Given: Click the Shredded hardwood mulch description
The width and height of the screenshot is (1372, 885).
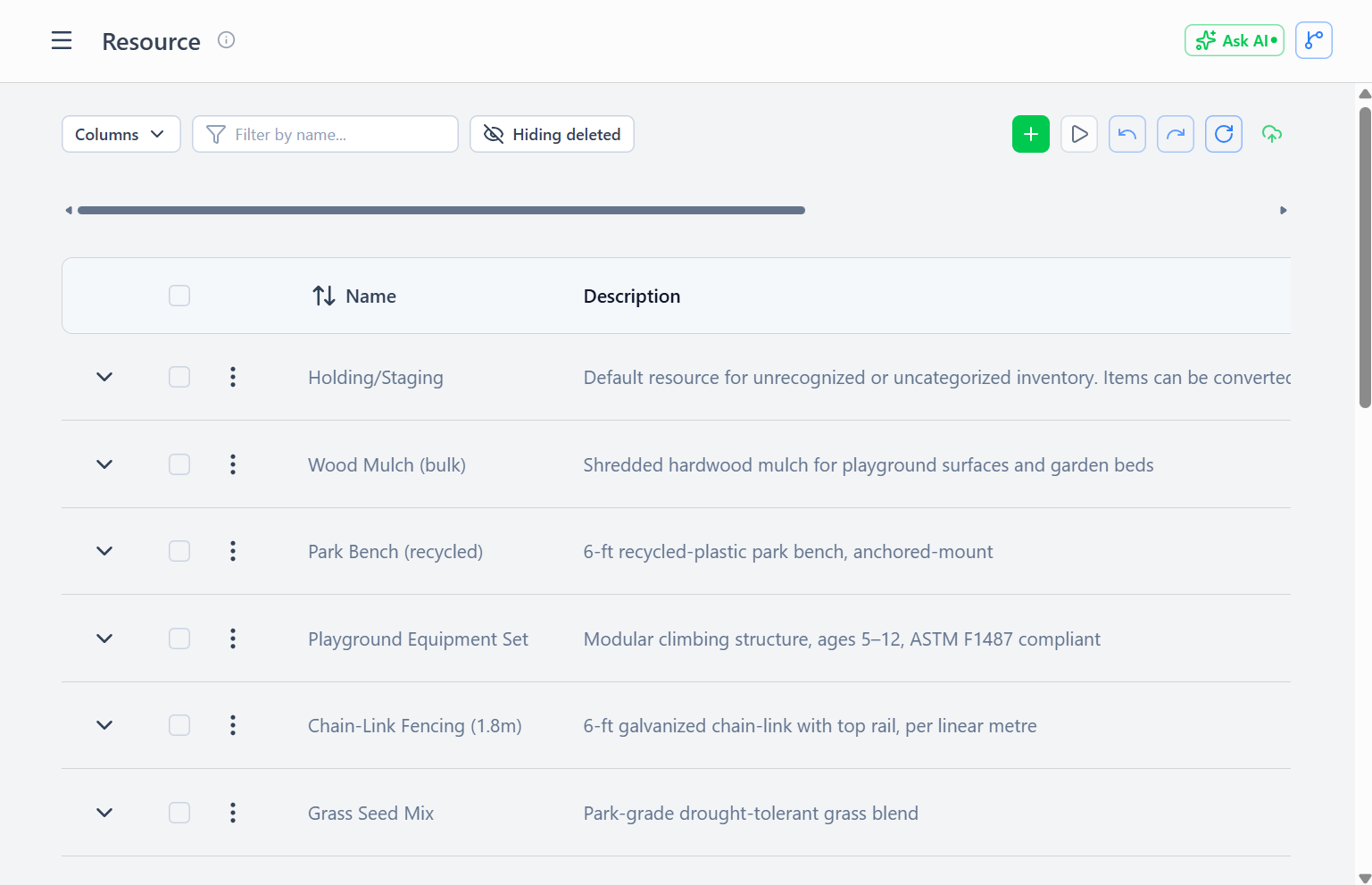Looking at the screenshot, I should (x=869, y=465).
